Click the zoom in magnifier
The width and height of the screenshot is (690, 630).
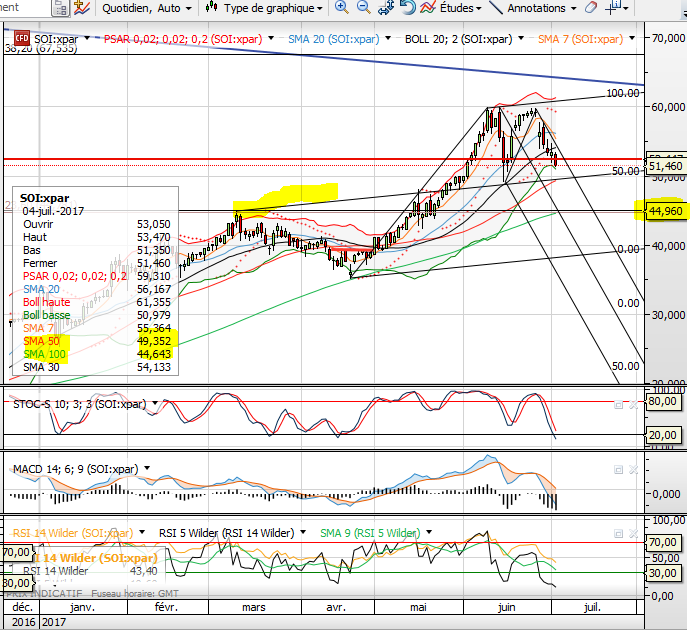click(x=341, y=7)
